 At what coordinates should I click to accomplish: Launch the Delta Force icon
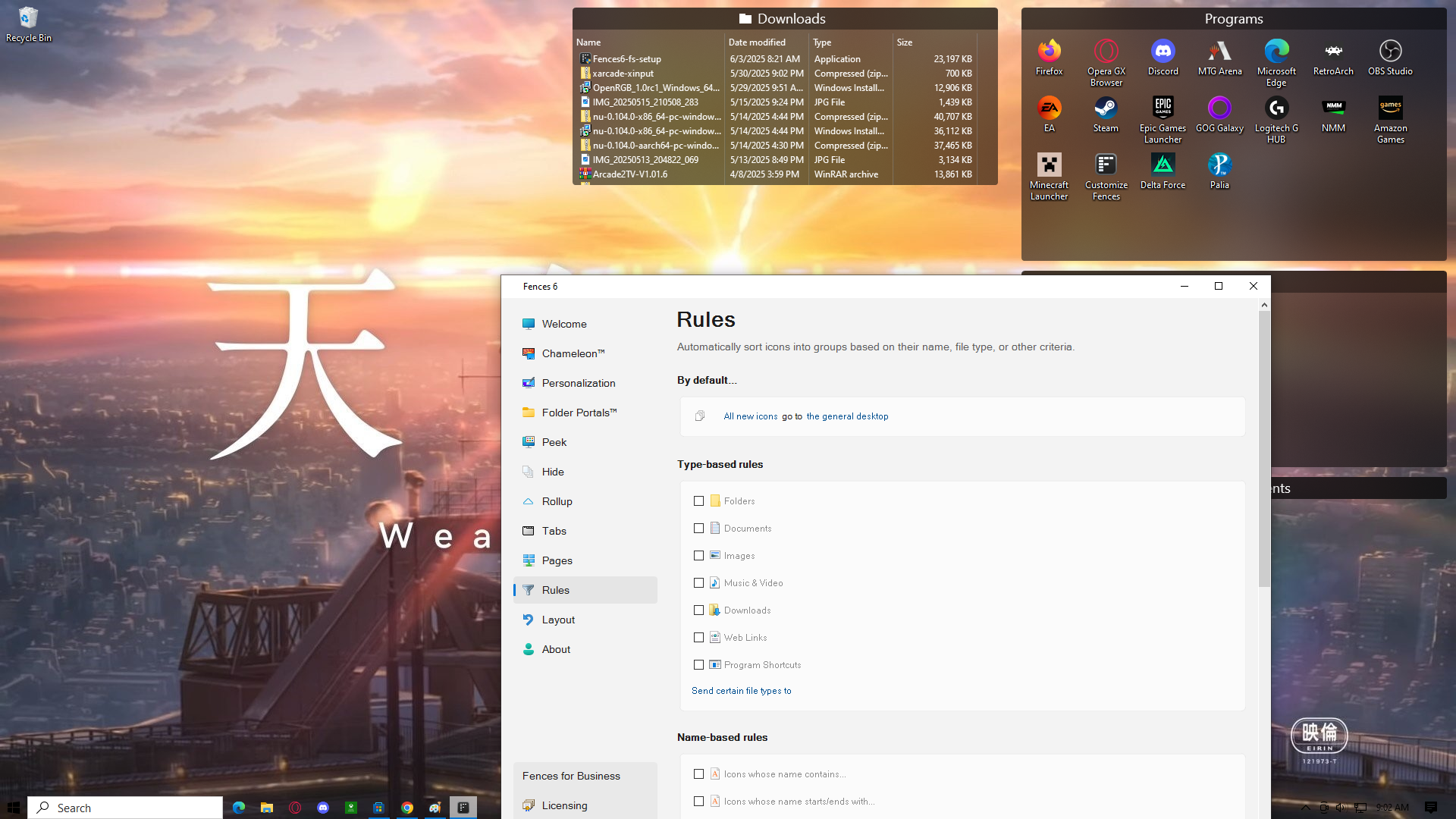1163,171
